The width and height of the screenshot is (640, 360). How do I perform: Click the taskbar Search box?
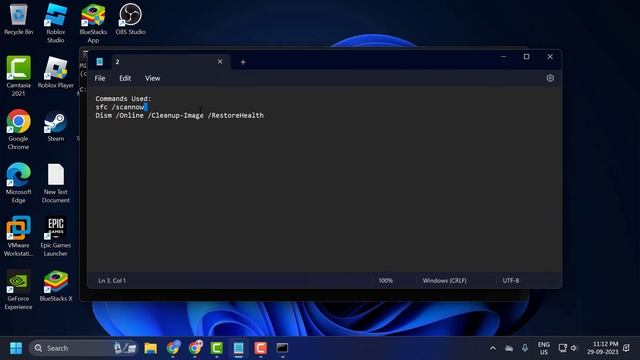(83, 348)
